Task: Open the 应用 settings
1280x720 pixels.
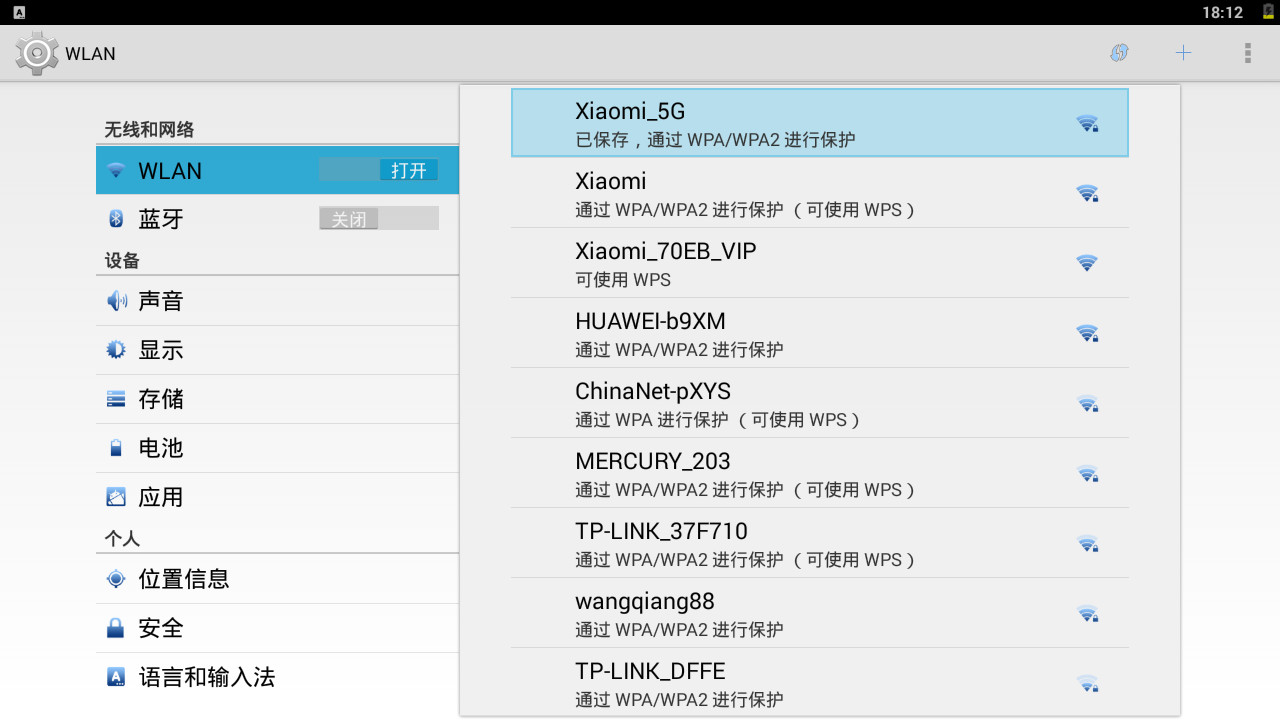Action: 277,497
